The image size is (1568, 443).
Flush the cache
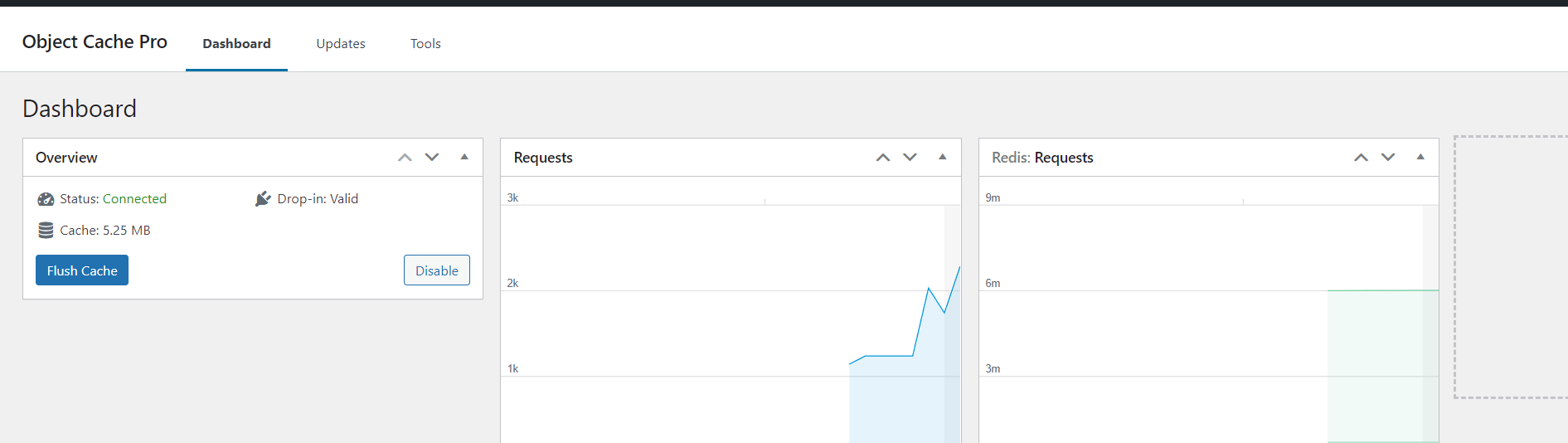pyautogui.click(x=82, y=270)
